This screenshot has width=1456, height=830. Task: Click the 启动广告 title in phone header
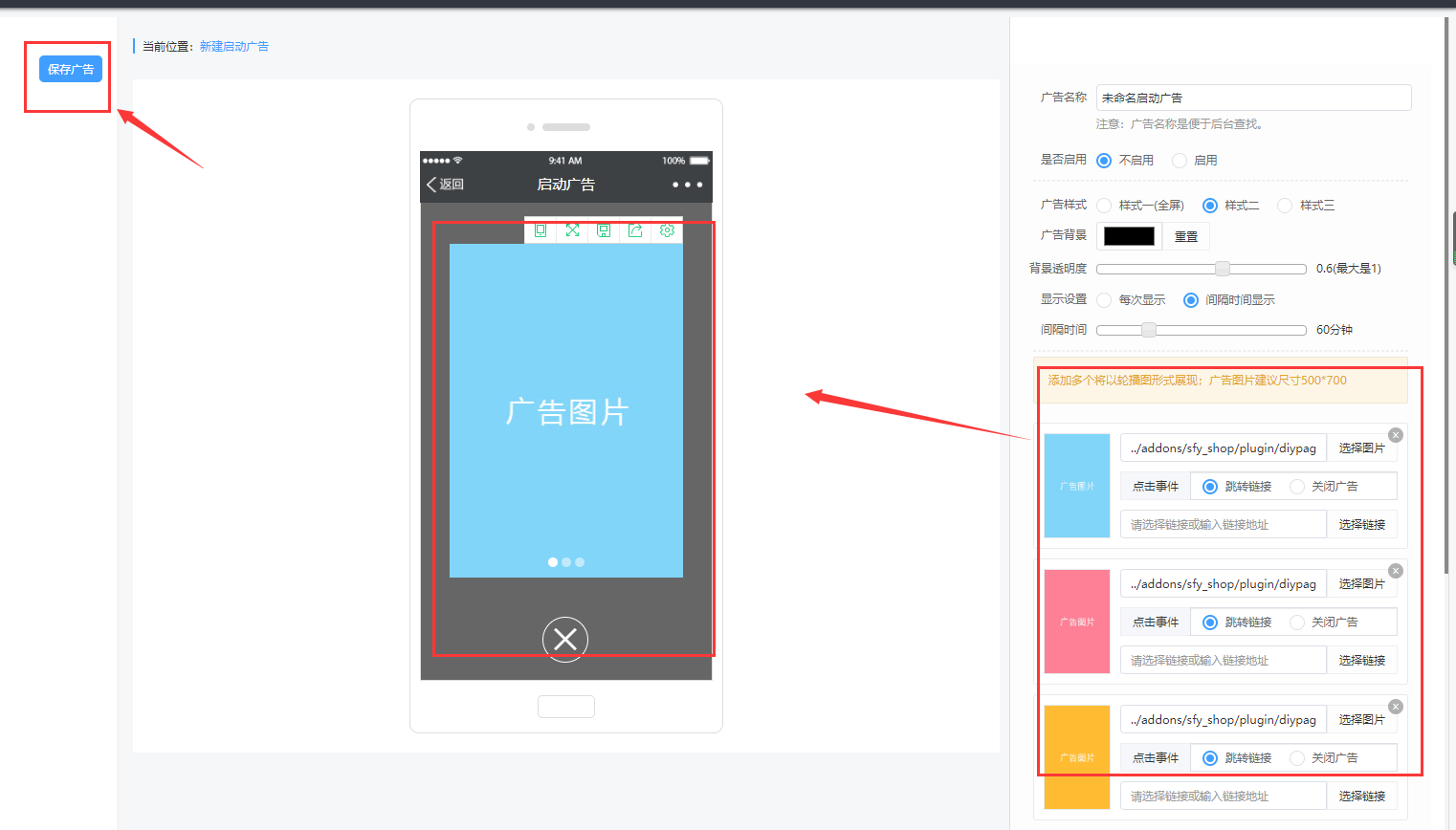pos(565,185)
